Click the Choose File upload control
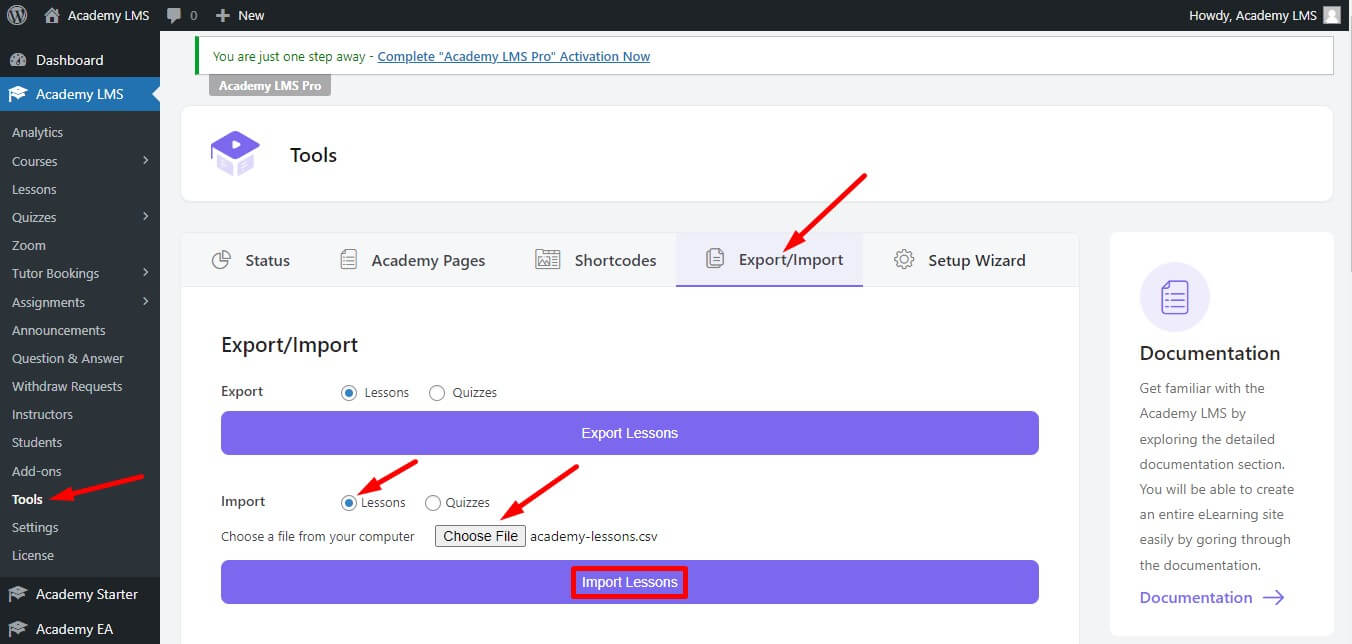The width and height of the screenshot is (1352, 644). (x=480, y=535)
